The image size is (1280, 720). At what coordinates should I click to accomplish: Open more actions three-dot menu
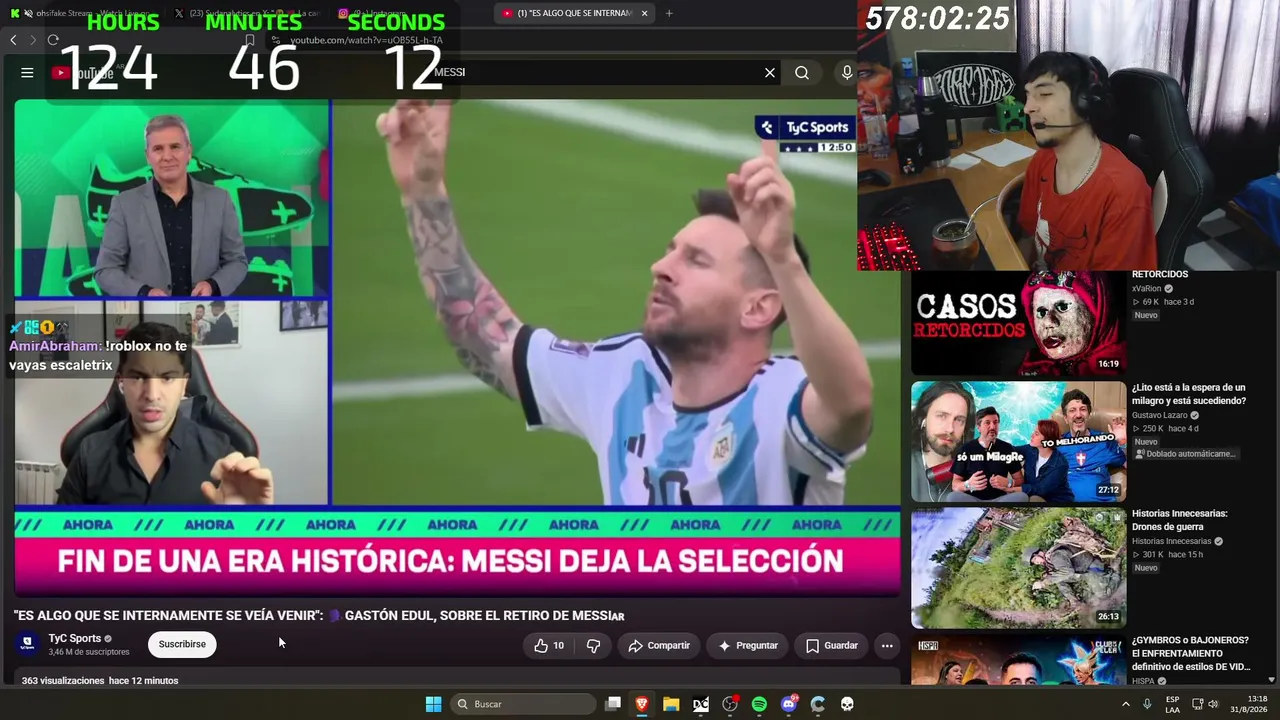pyautogui.click(x=887, y=645)
